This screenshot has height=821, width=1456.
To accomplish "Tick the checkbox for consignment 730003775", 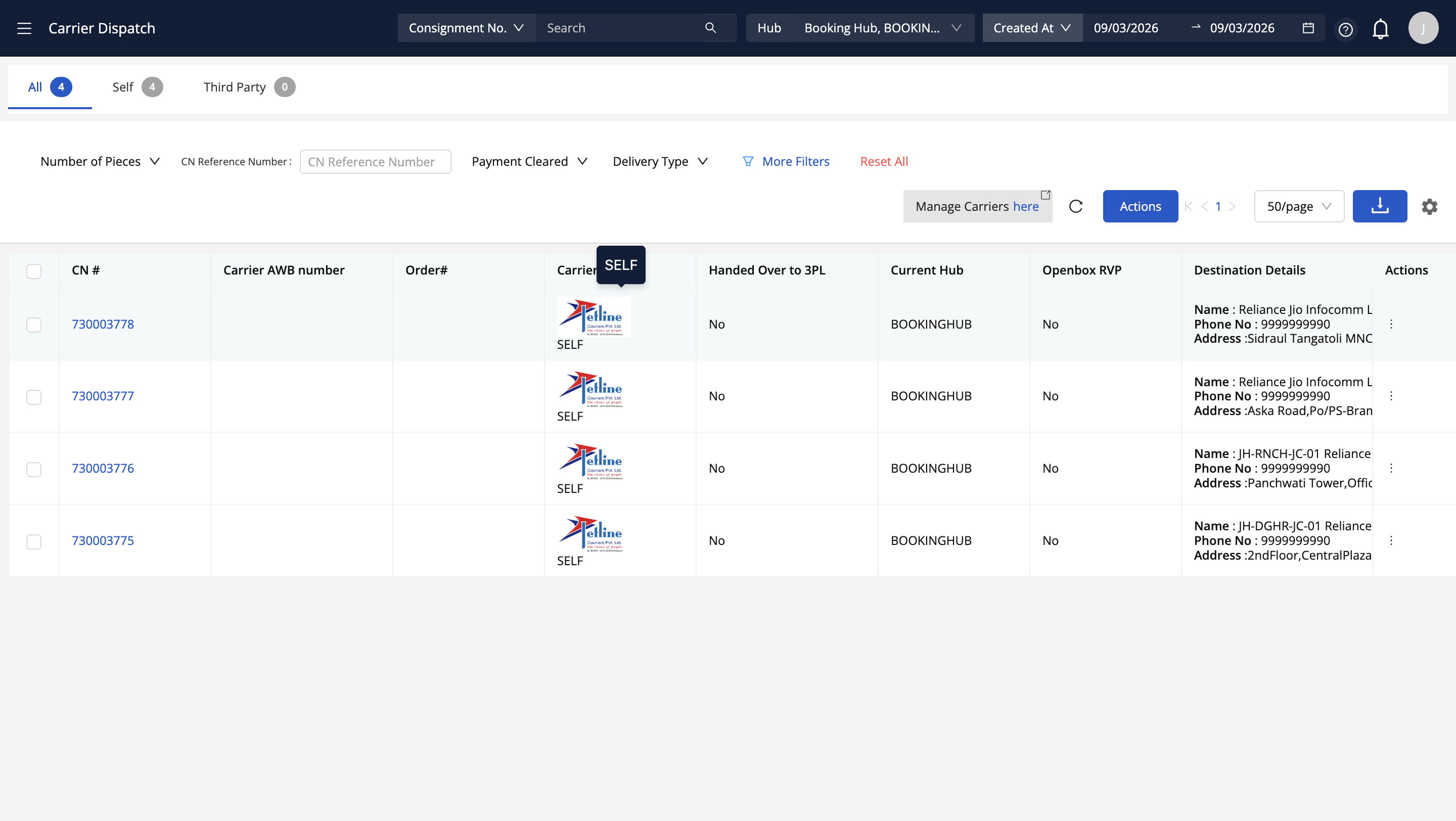I will (x=34, y=541).
